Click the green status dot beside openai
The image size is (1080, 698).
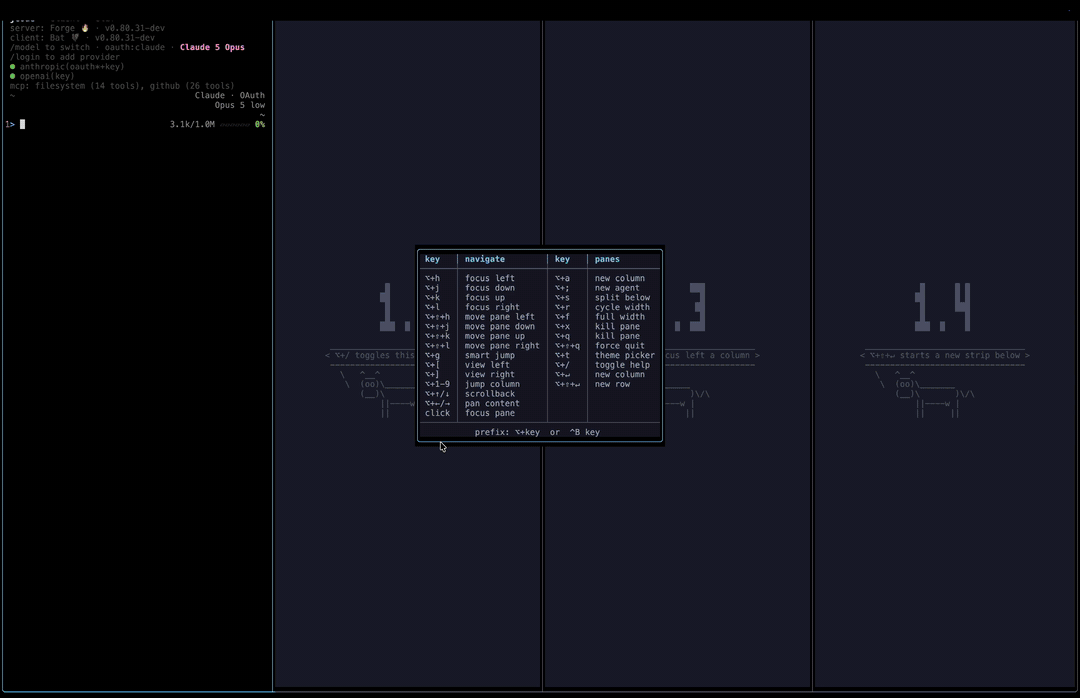click(x=12, y=76)
